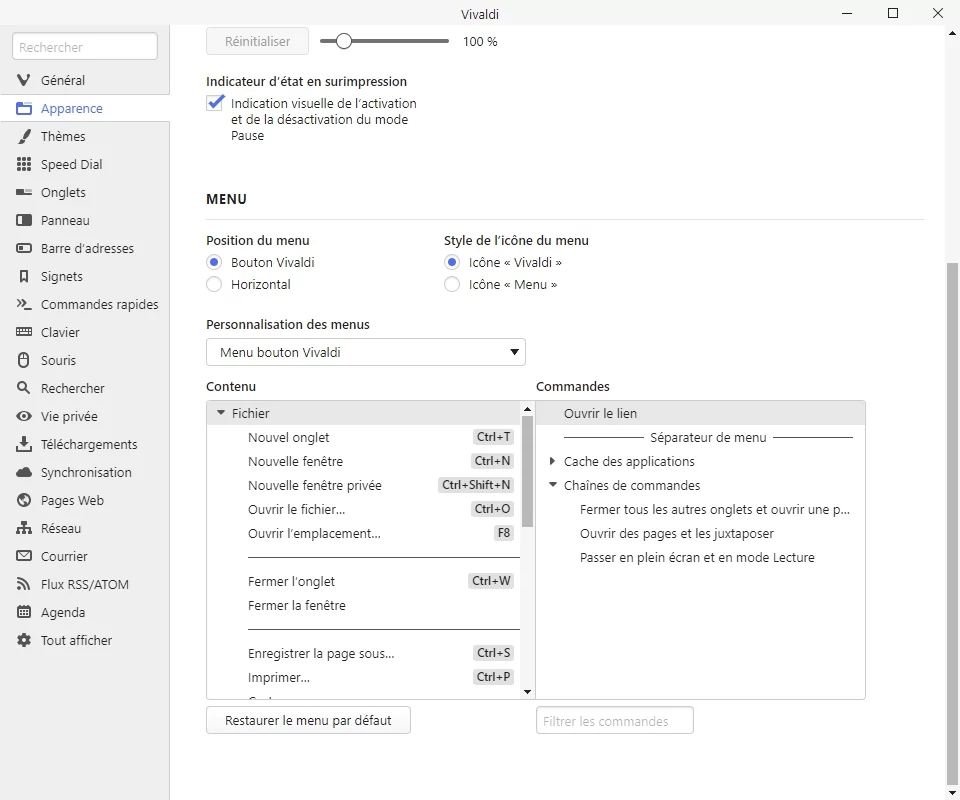960x800 pixels.
Task: Click the Thèmes brush icon
Action: coord(23,136)
